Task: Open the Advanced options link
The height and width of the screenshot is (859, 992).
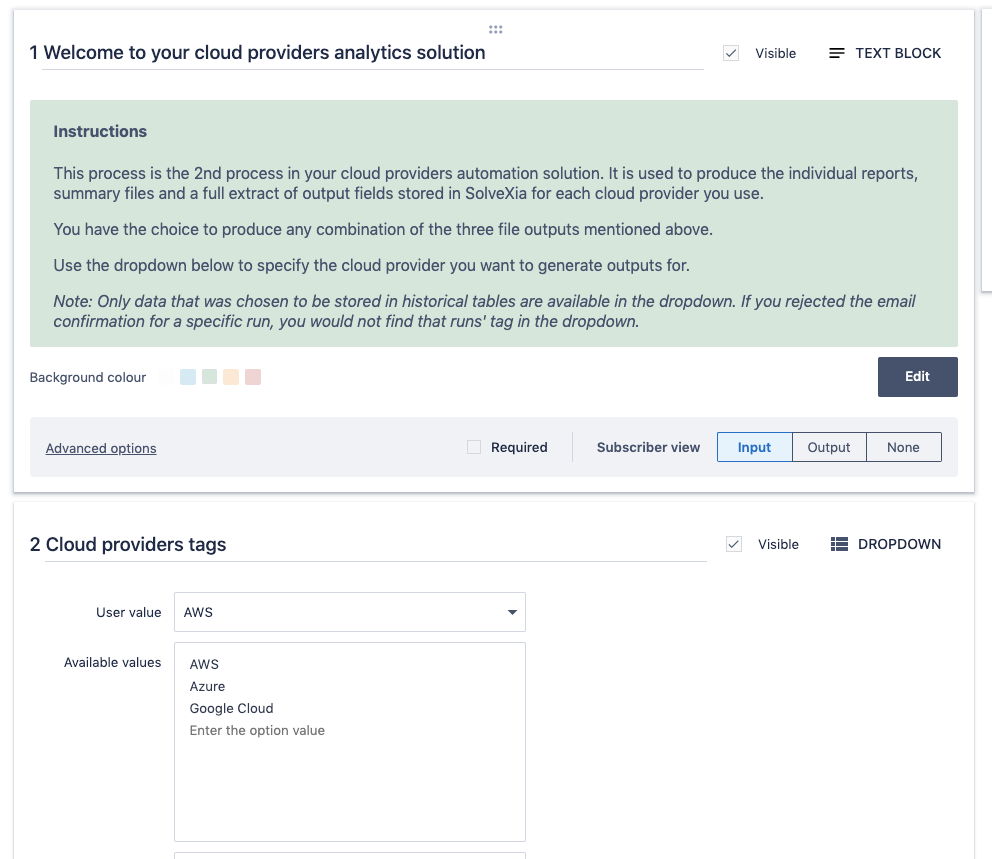Action: [101, 448]
